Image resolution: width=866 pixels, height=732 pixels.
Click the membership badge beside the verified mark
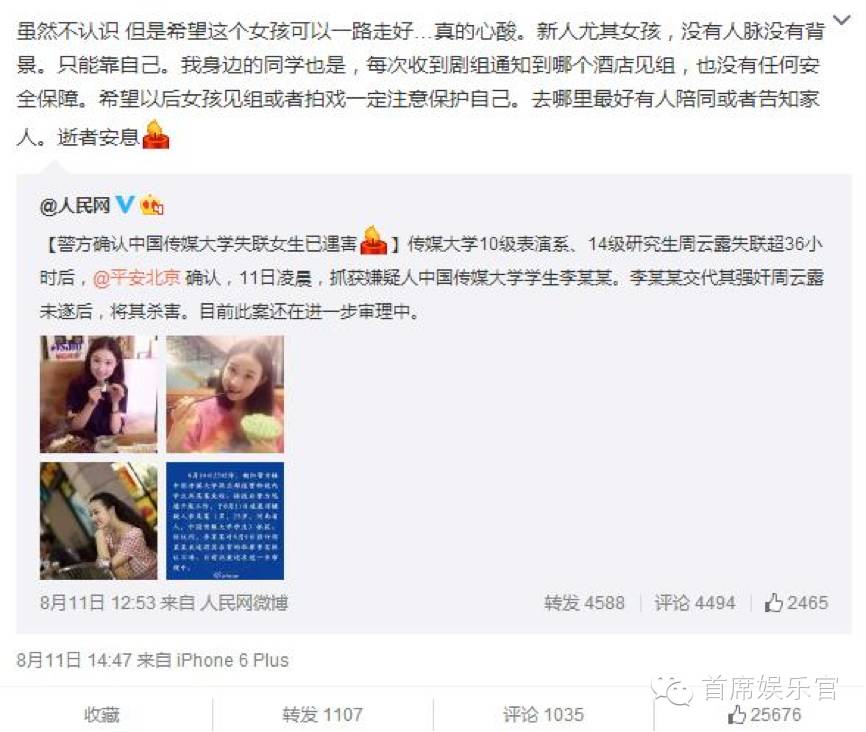152,205
